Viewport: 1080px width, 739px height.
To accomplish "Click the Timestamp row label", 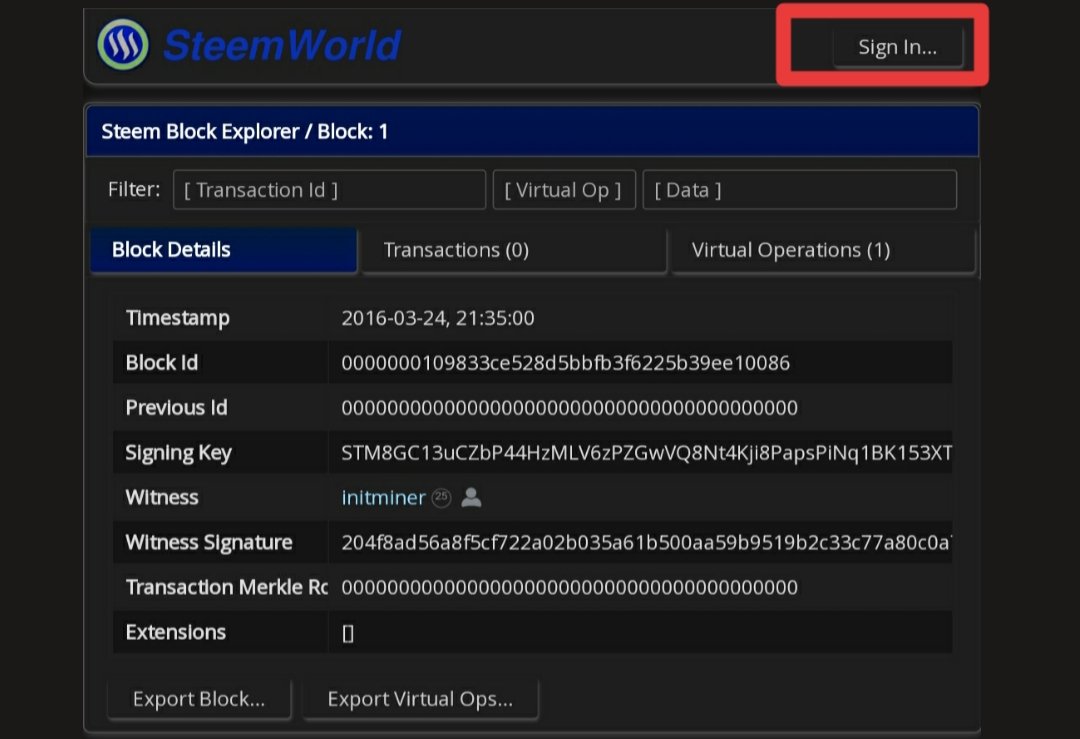I will point(178,318).
